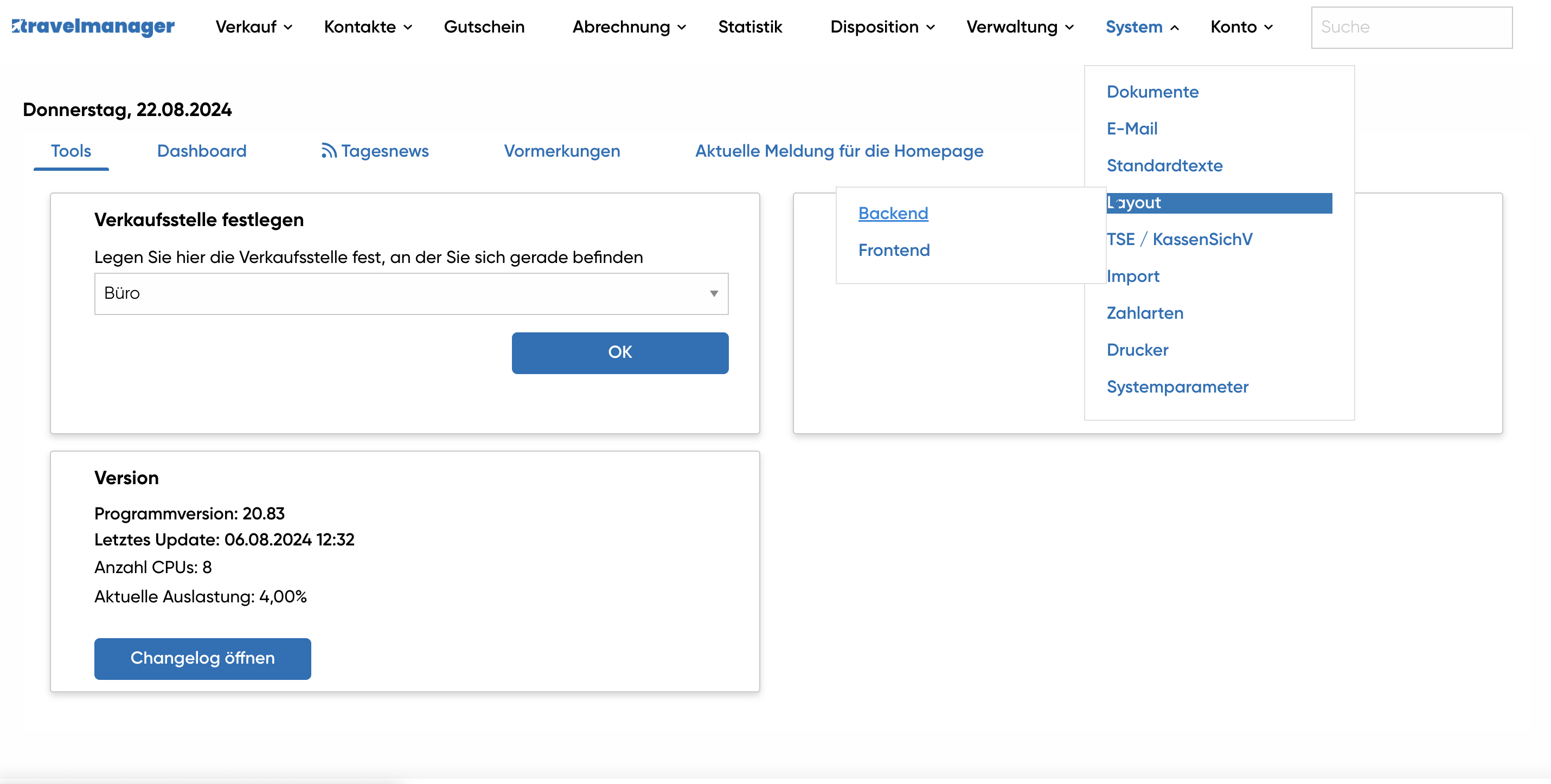Switch to the Tools tab
The height and width of the screenshot is (784, 1551).
point(71,151)
